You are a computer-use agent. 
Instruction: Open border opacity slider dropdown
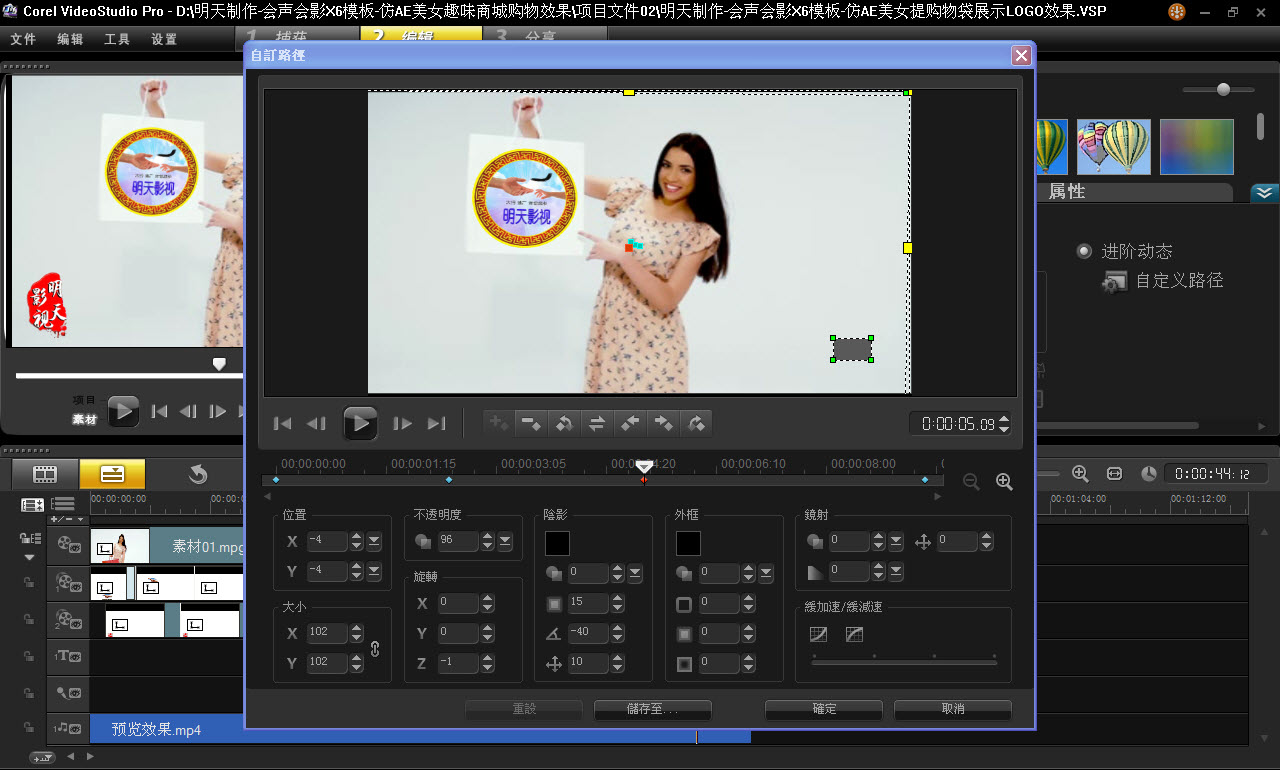766,574
